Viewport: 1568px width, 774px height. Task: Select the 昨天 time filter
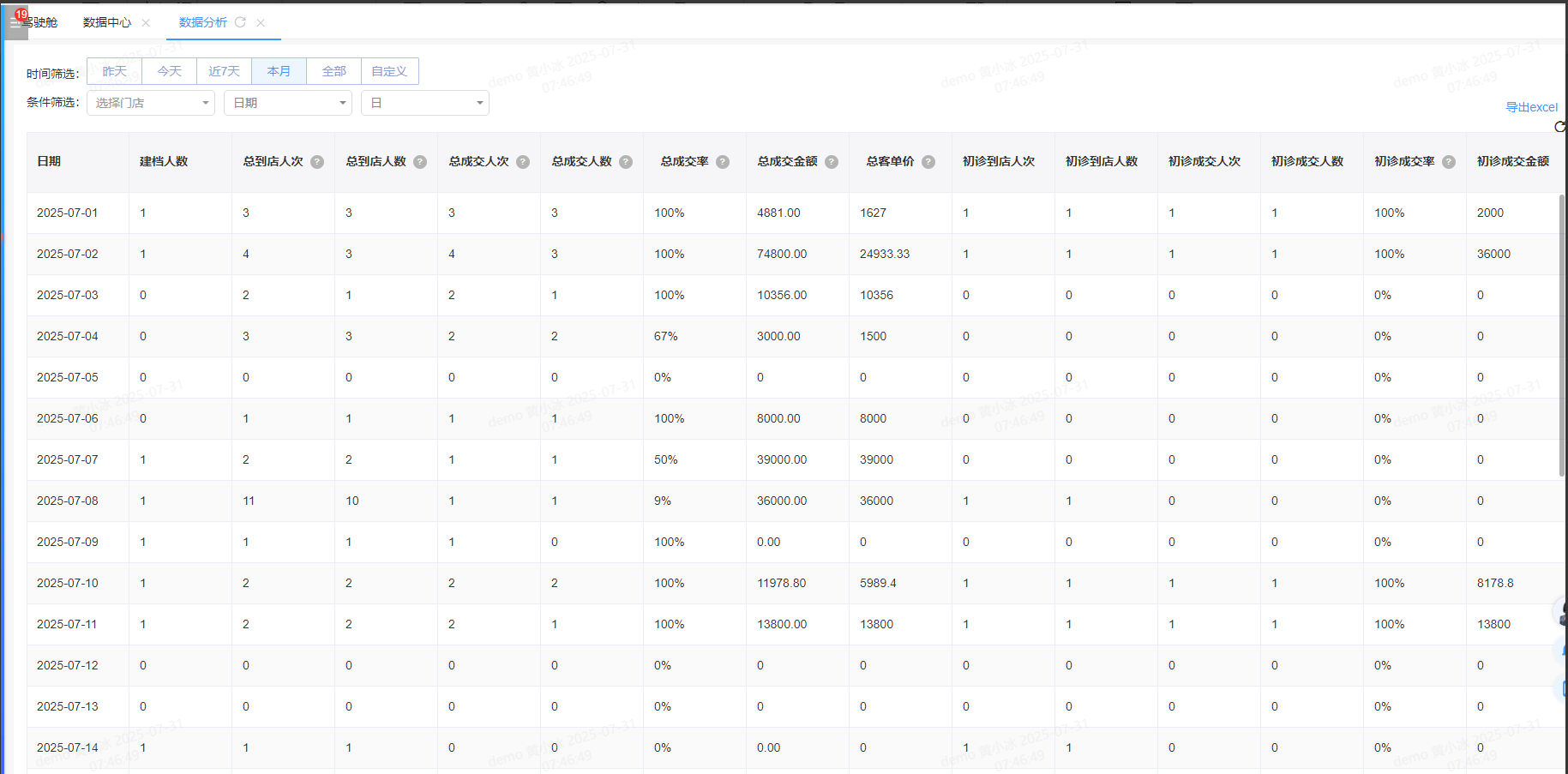(114, 71)
